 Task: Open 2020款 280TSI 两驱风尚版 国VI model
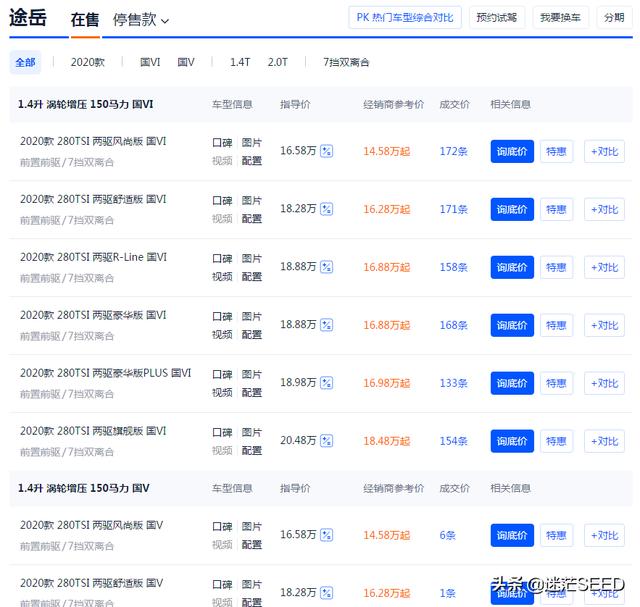[x=93, y=141]
